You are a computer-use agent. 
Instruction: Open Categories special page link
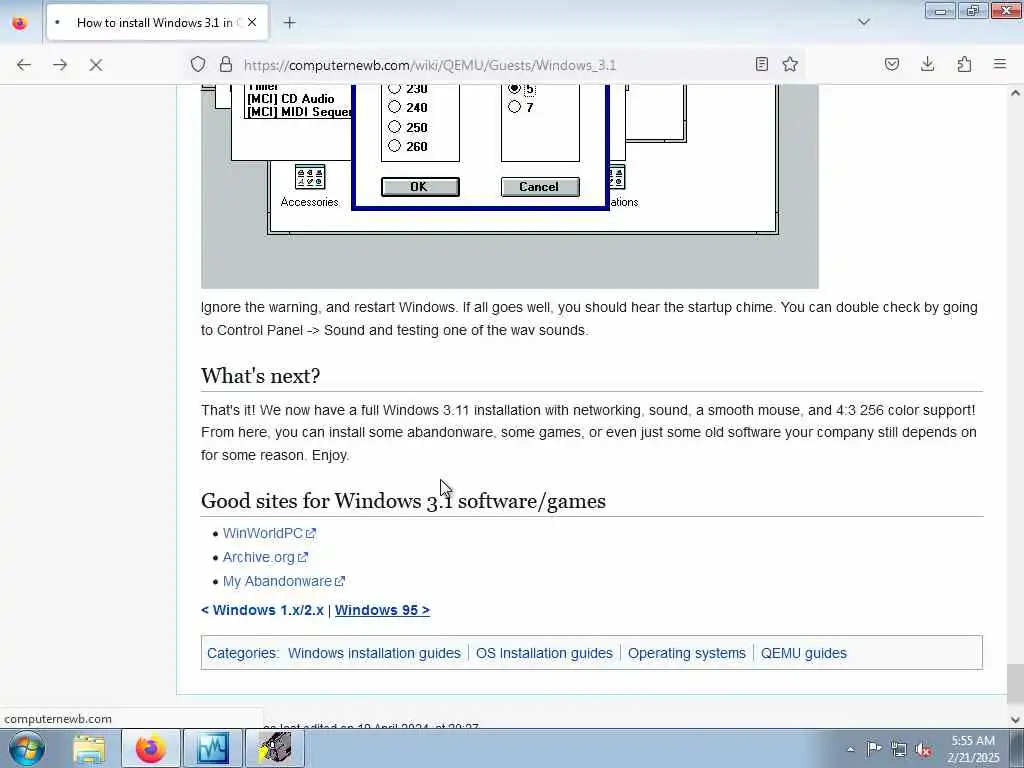click(x=241, y=653)
